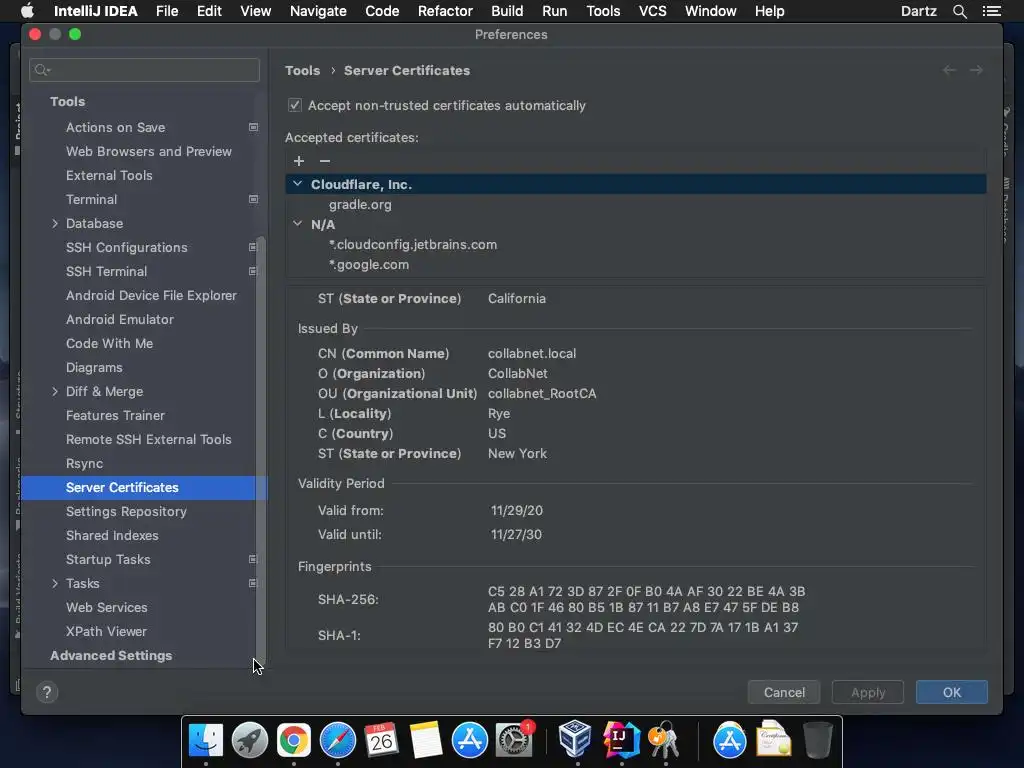
Task: Open System Preferences from the dock
Action: click(x=514, y=740)
